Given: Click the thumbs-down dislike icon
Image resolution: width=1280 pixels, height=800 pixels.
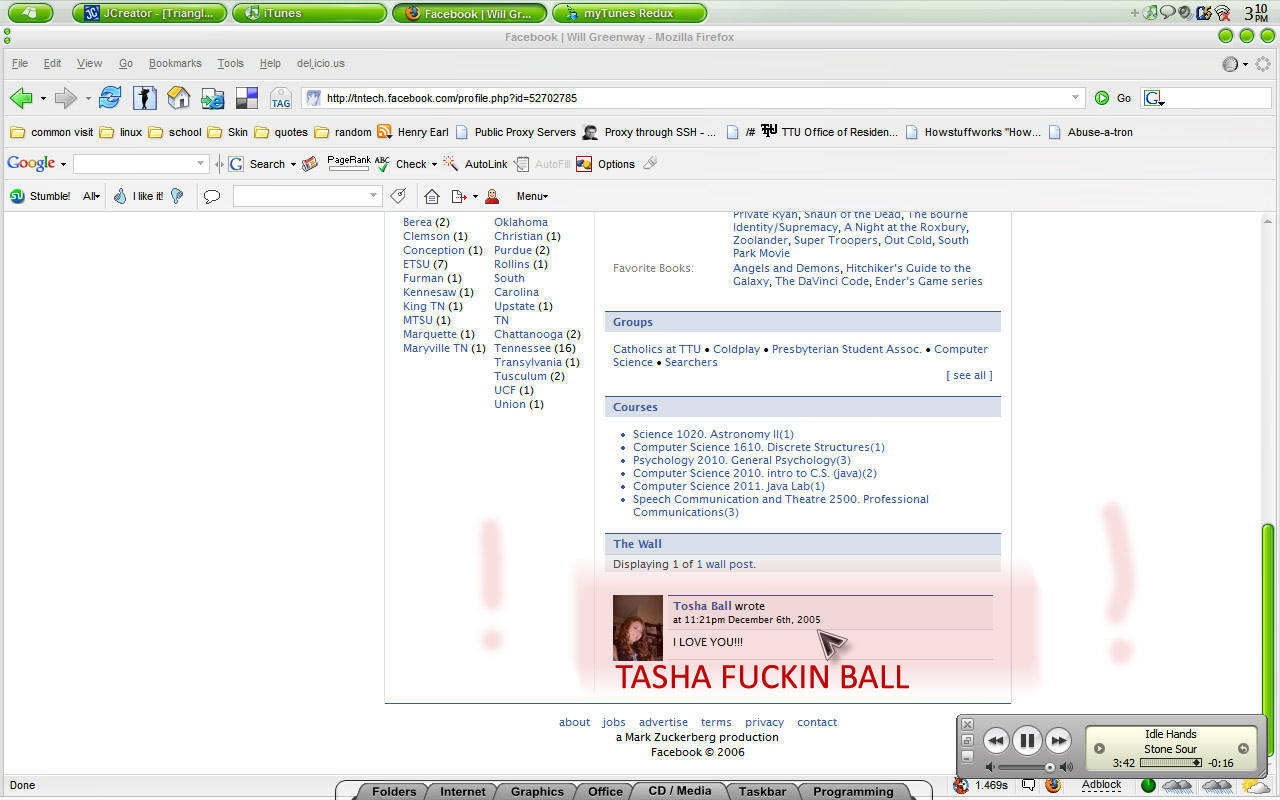Looking at the screenshot, I should tap(177, 196).
